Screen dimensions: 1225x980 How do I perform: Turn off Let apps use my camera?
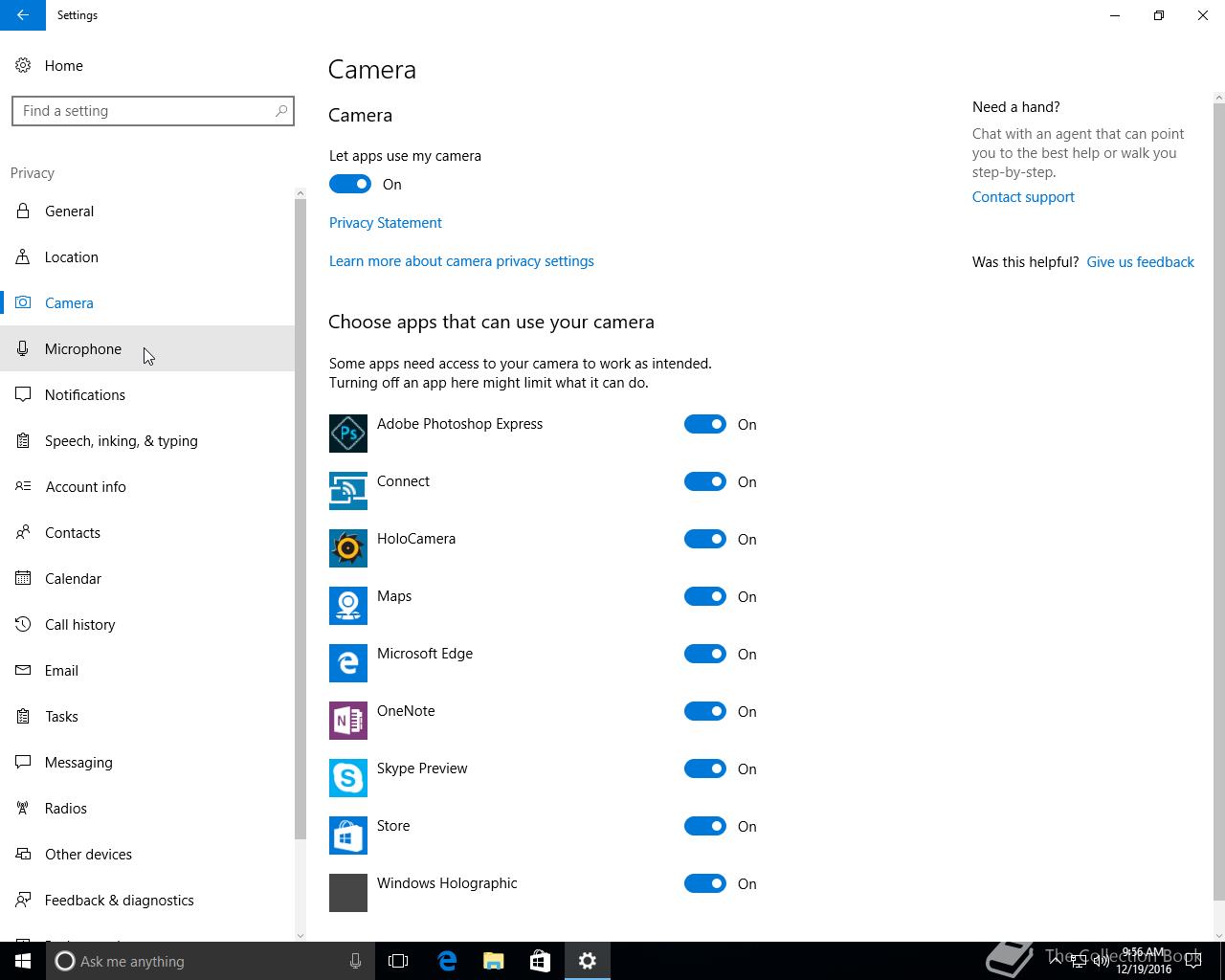point(350,184)
